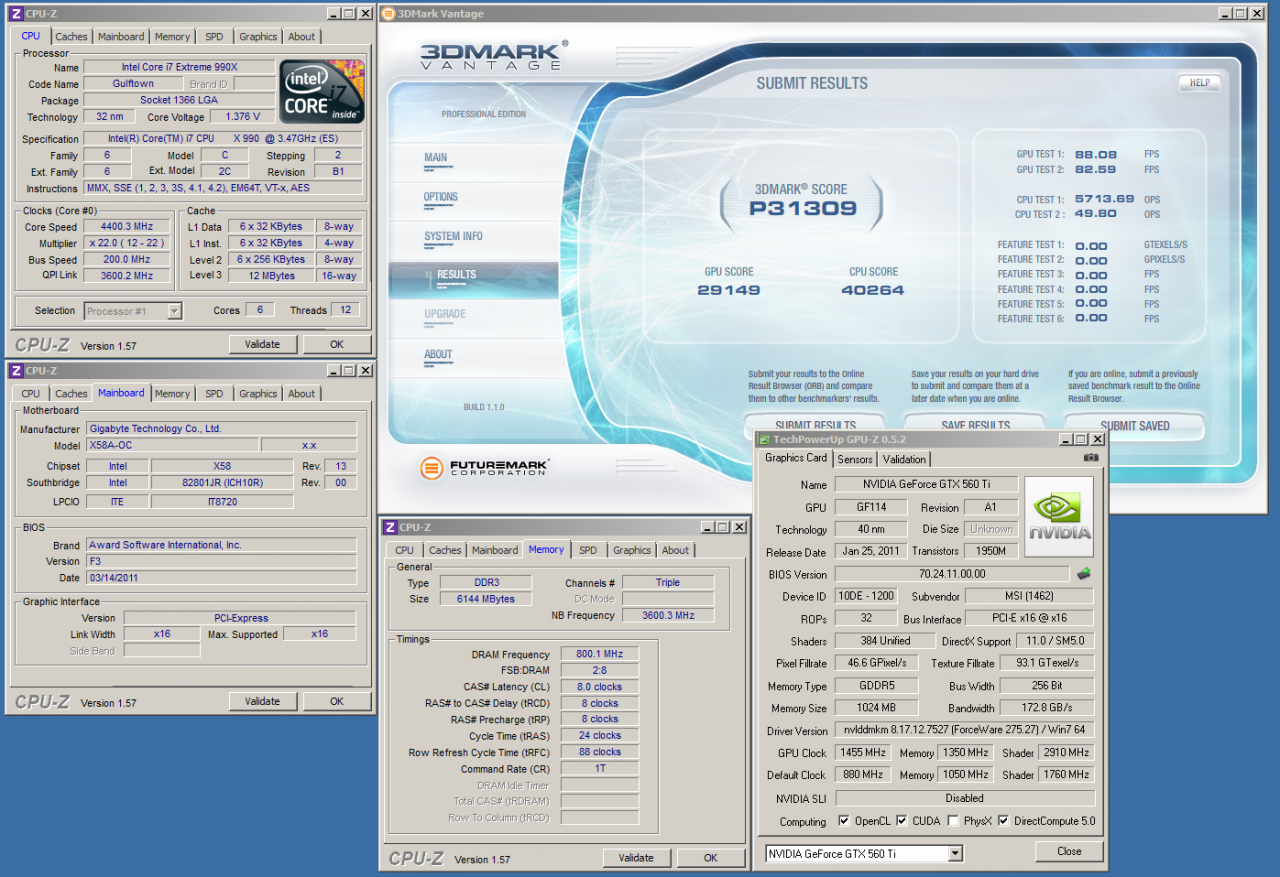1280x877 pixels.
Task: Open ABOUT in 3DMark Vantage sidebar
Action: point(438,354)
